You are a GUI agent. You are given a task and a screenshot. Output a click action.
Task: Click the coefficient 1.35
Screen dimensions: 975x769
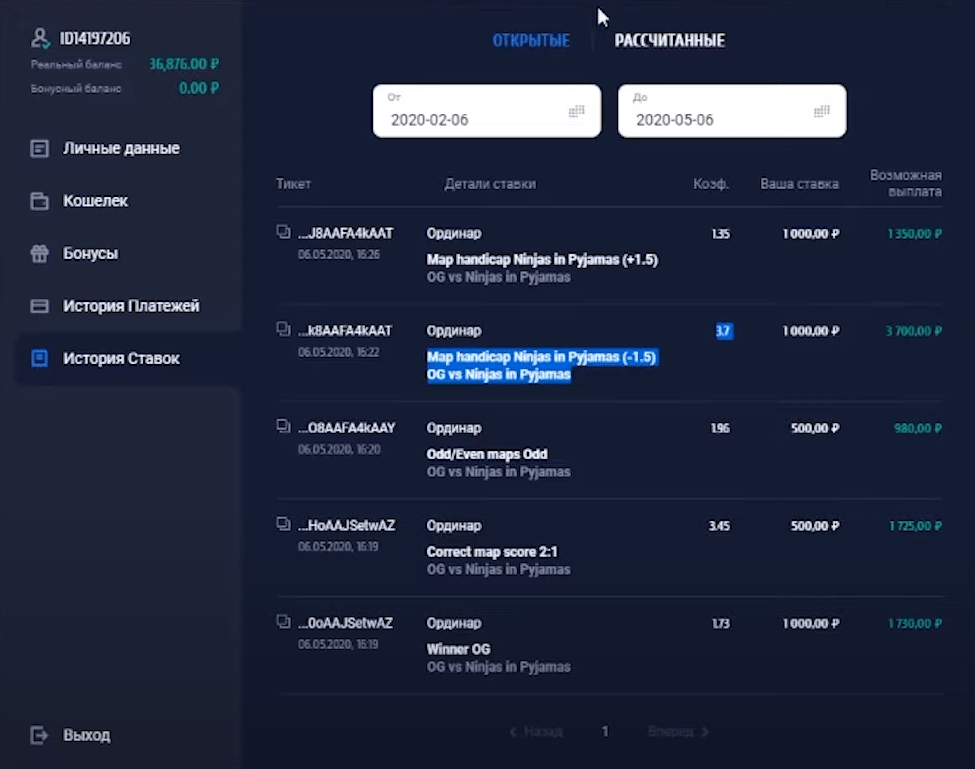tap(721, 234)
